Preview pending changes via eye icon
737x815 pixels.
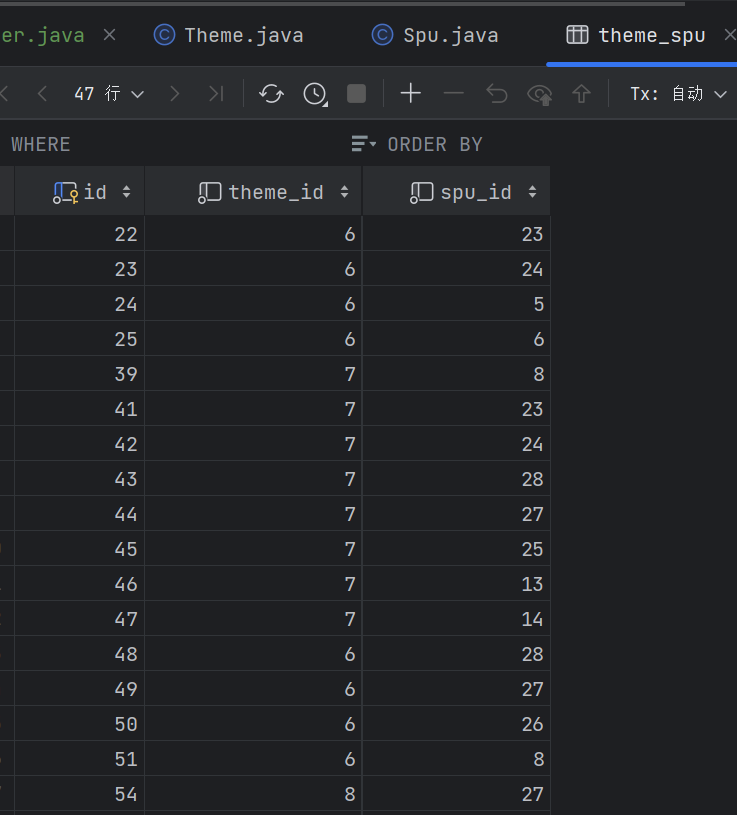pyautogui.click(x=539, y=95)
